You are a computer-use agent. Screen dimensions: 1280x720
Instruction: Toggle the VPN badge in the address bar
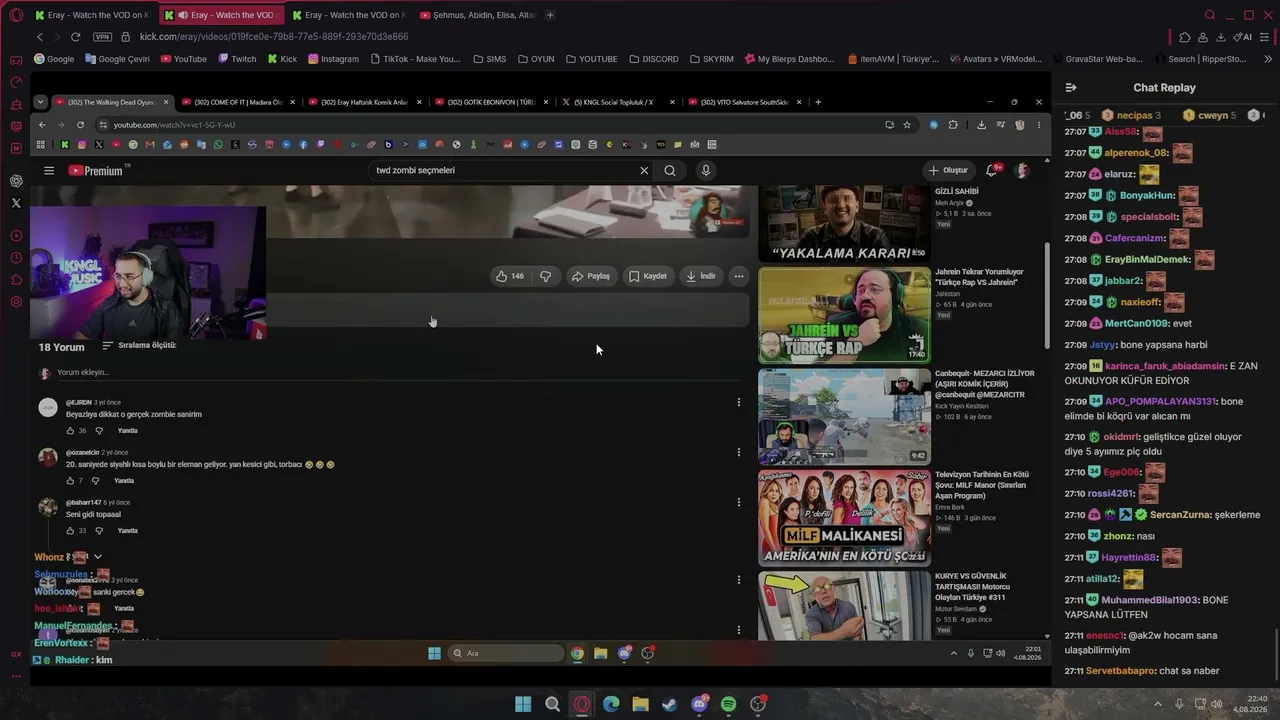(x=102, y=37)
